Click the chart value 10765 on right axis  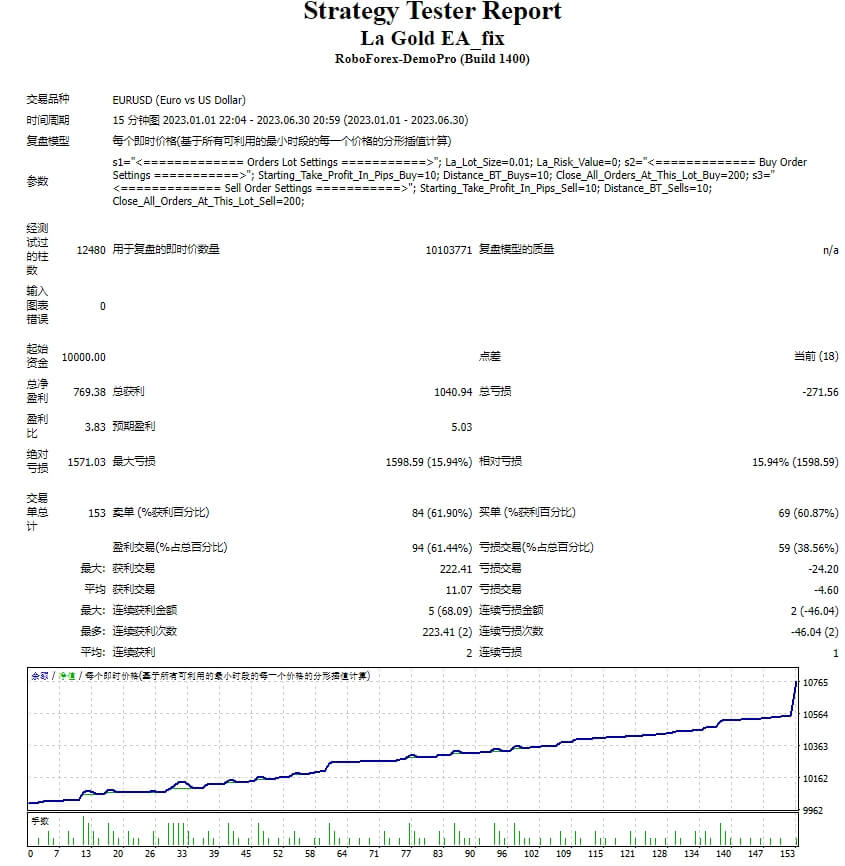click(x=816, y=683)
